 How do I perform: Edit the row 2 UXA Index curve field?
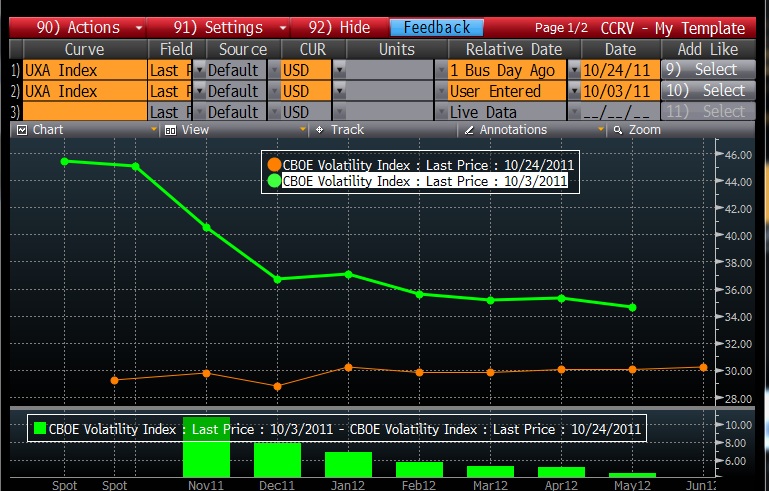point(85,91)
